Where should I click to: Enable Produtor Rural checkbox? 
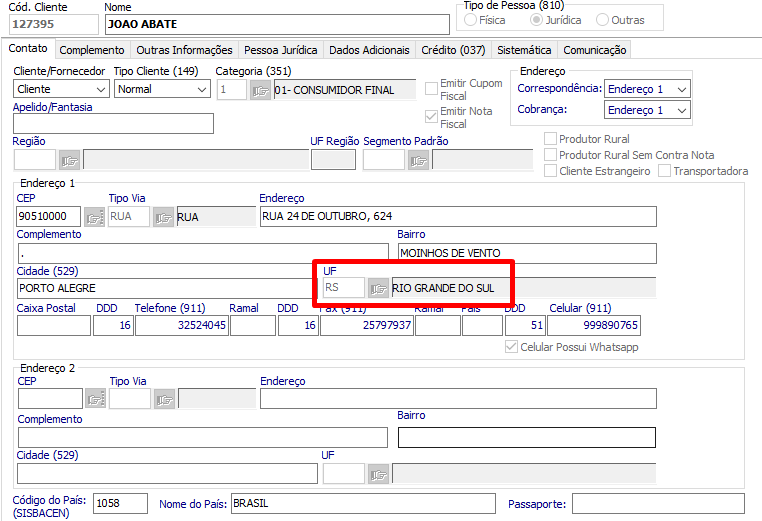click(x=550, y=139)
